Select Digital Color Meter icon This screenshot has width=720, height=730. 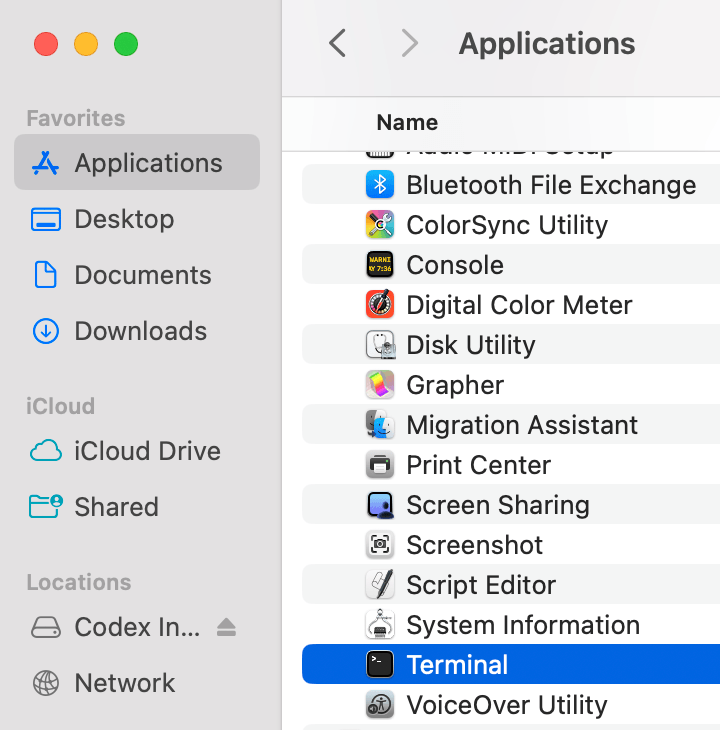click(x=380, y=304)
